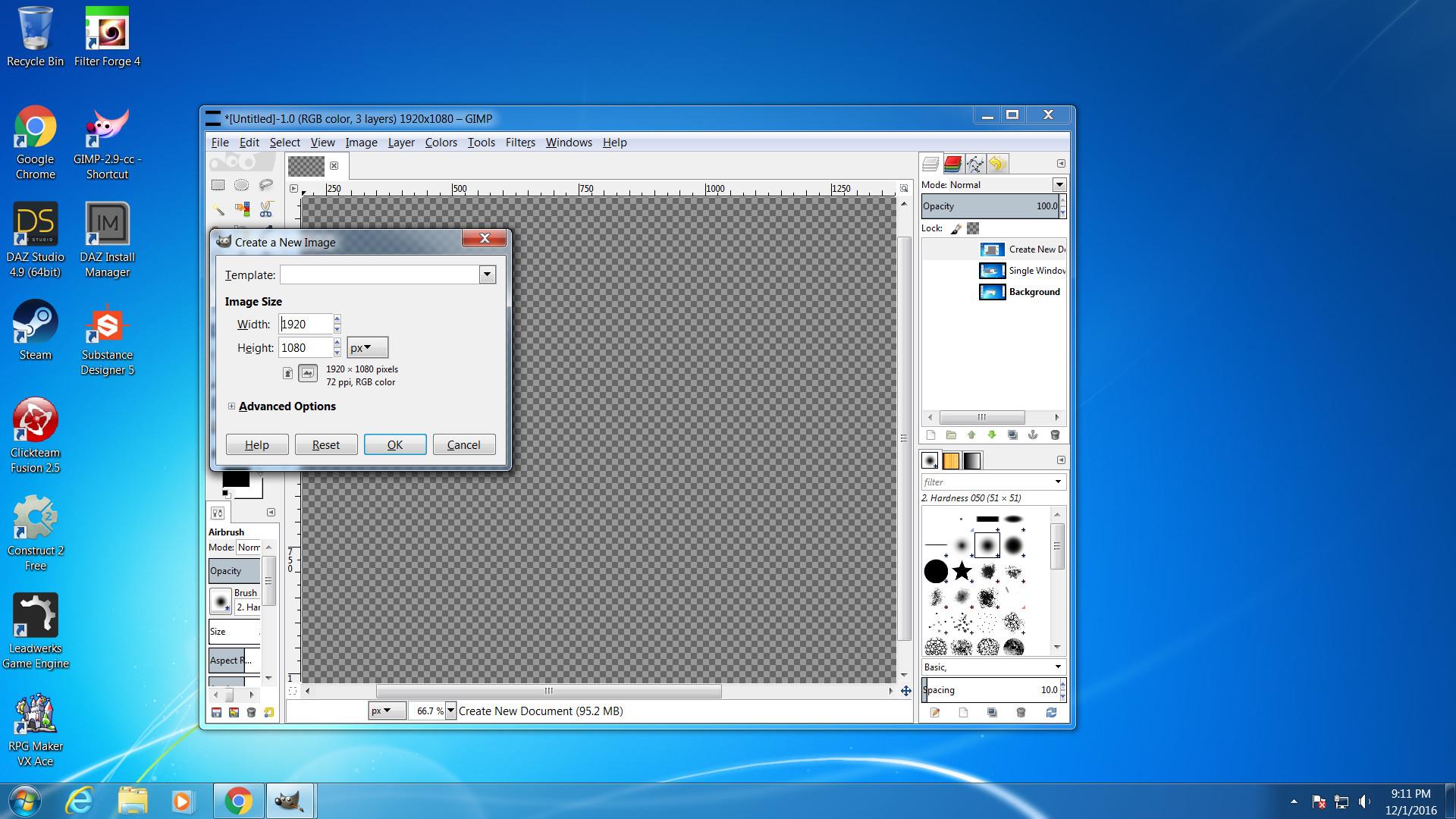The height and width of the screenshot is (819, 1456).
Task: Select the Ellipse Select tool
Action: 241,184
